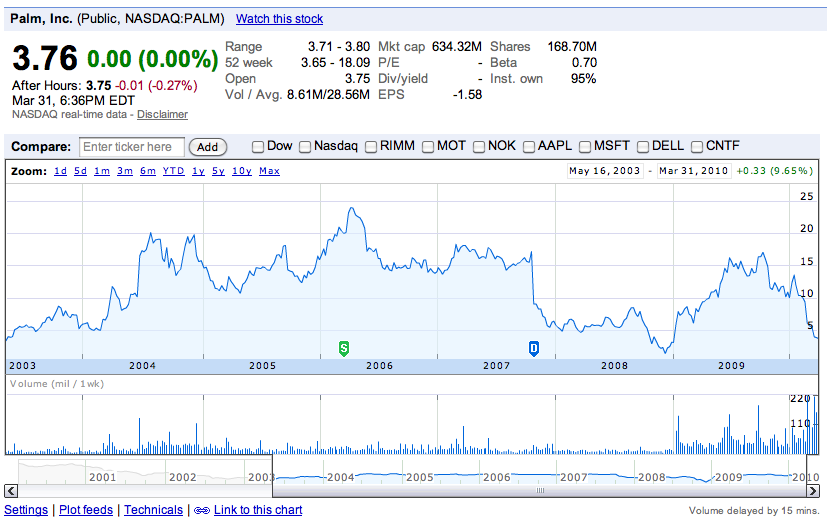The height and width of the screenshot is (523, 827).
Task: Click the Vol / Avg. value 8.61M/28.56M
Action: click(x=328, y=95)
